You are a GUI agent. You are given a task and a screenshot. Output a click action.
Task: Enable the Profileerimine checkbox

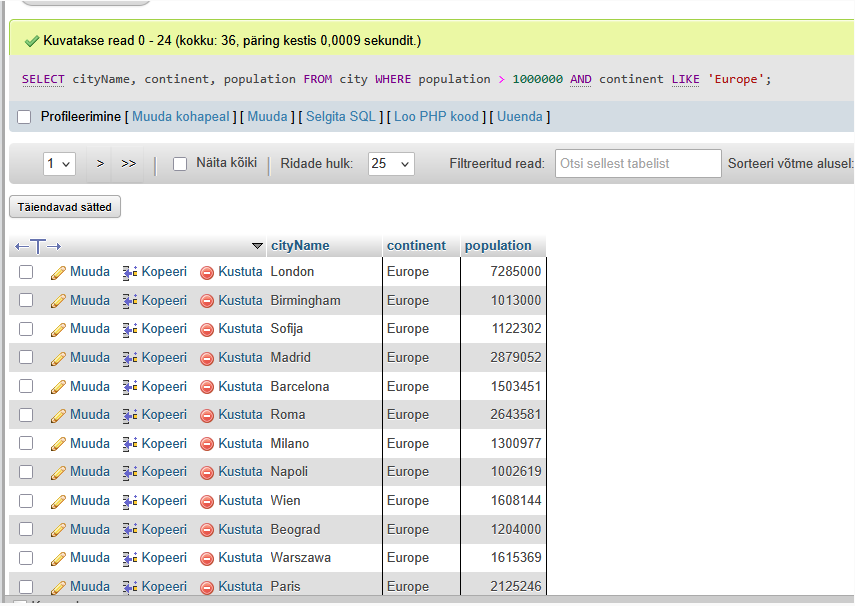[25, 117]
